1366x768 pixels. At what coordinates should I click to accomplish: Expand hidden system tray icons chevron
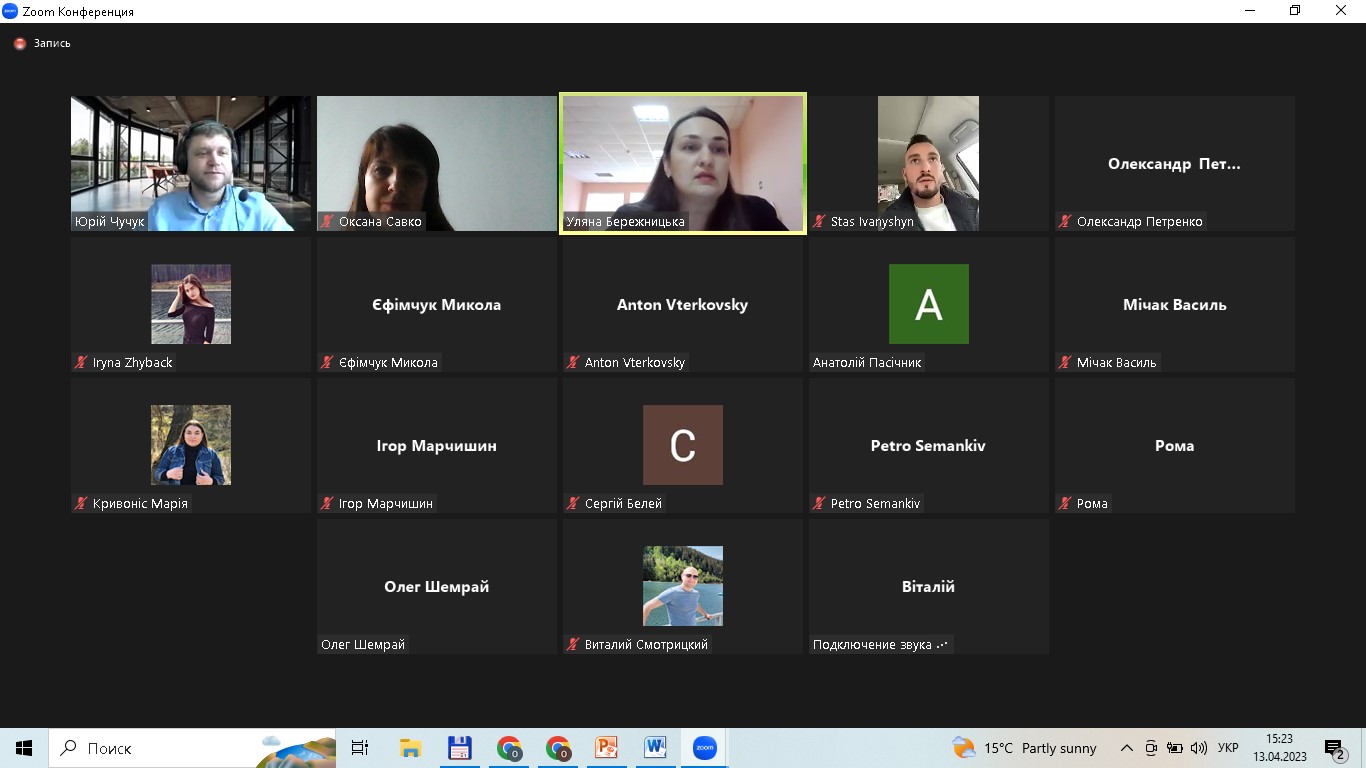[x=1126, y=748]
